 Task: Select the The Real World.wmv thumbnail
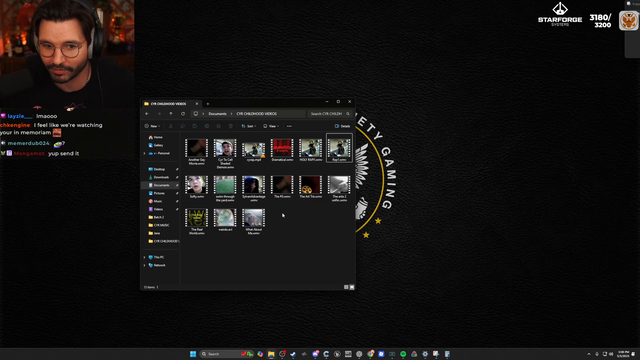tap(196, 218)
